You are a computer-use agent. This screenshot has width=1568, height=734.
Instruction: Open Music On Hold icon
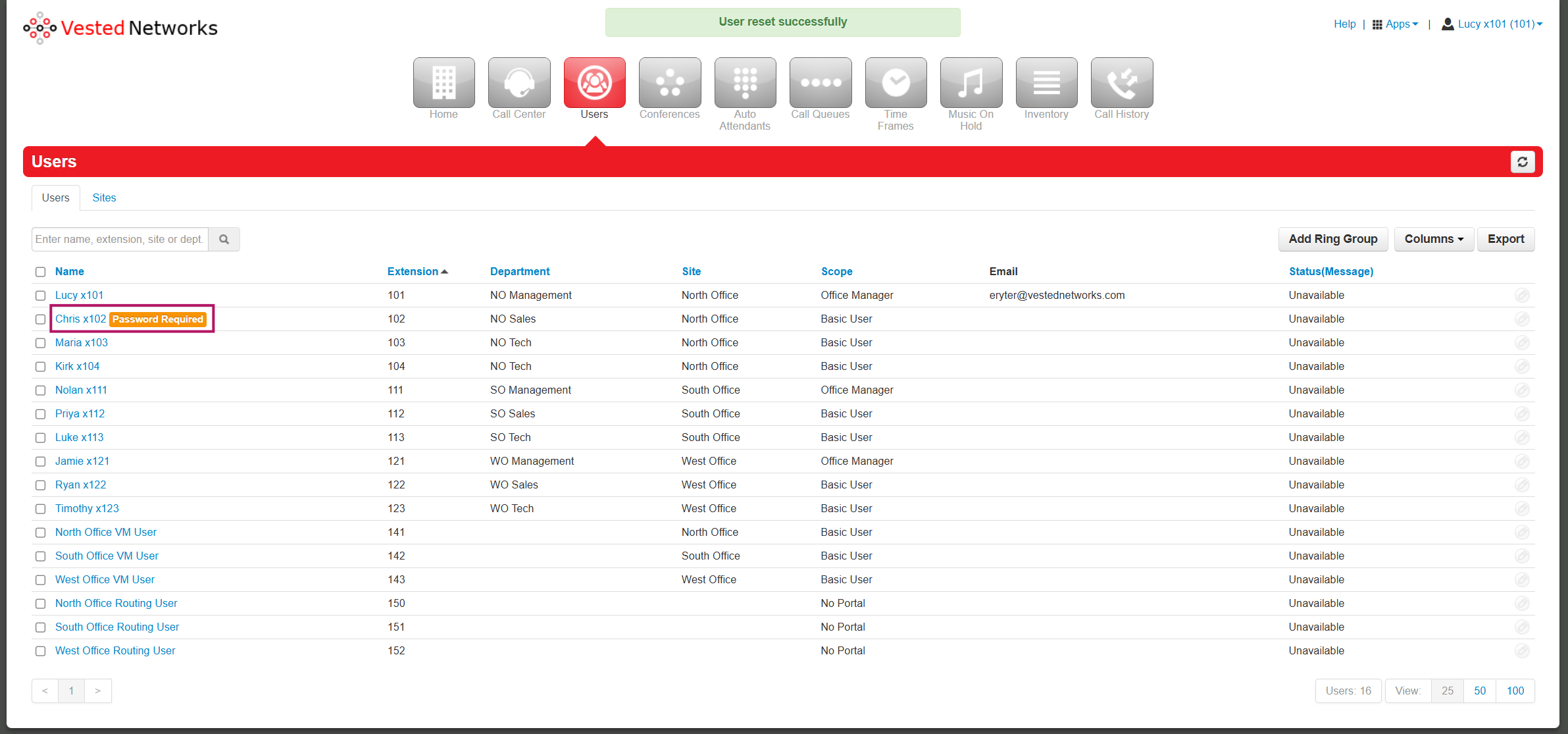(971, 83)
